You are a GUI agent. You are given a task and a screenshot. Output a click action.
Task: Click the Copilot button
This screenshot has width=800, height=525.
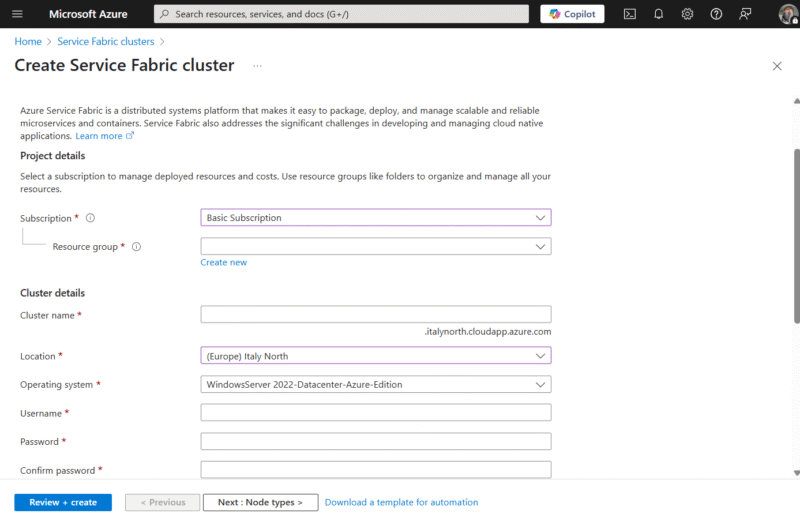point(572,14)
